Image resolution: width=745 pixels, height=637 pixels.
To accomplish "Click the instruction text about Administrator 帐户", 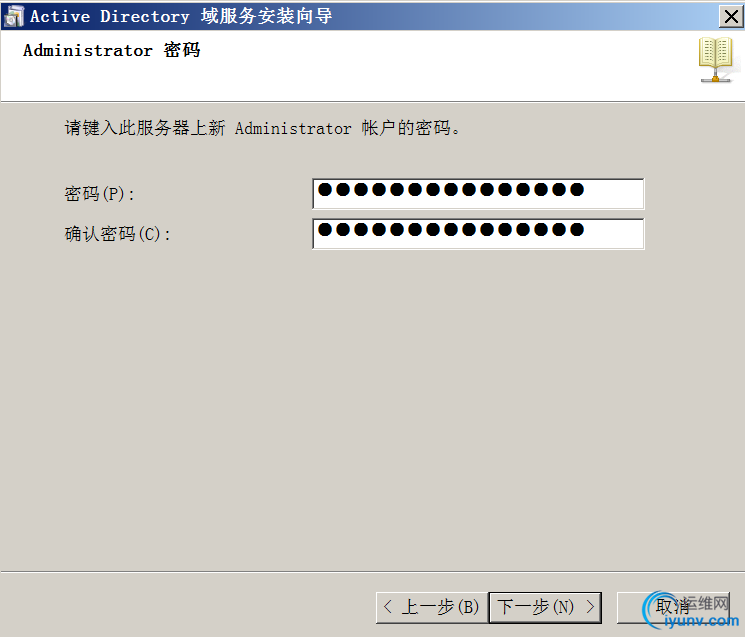I will [262, 128].
